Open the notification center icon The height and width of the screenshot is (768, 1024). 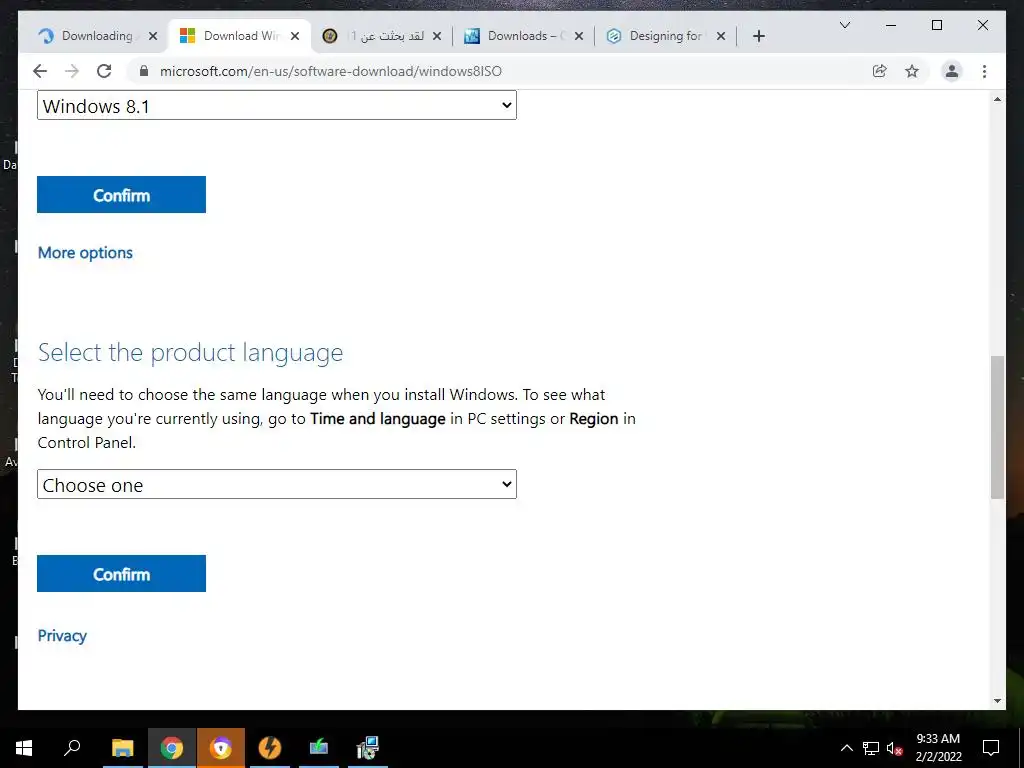(x=991, y=748)
